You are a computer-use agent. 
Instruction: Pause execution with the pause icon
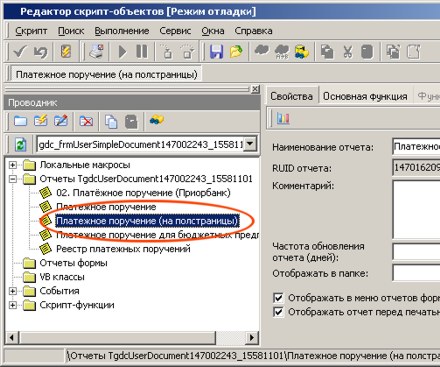pyautogui.click(x=142, y=52)
